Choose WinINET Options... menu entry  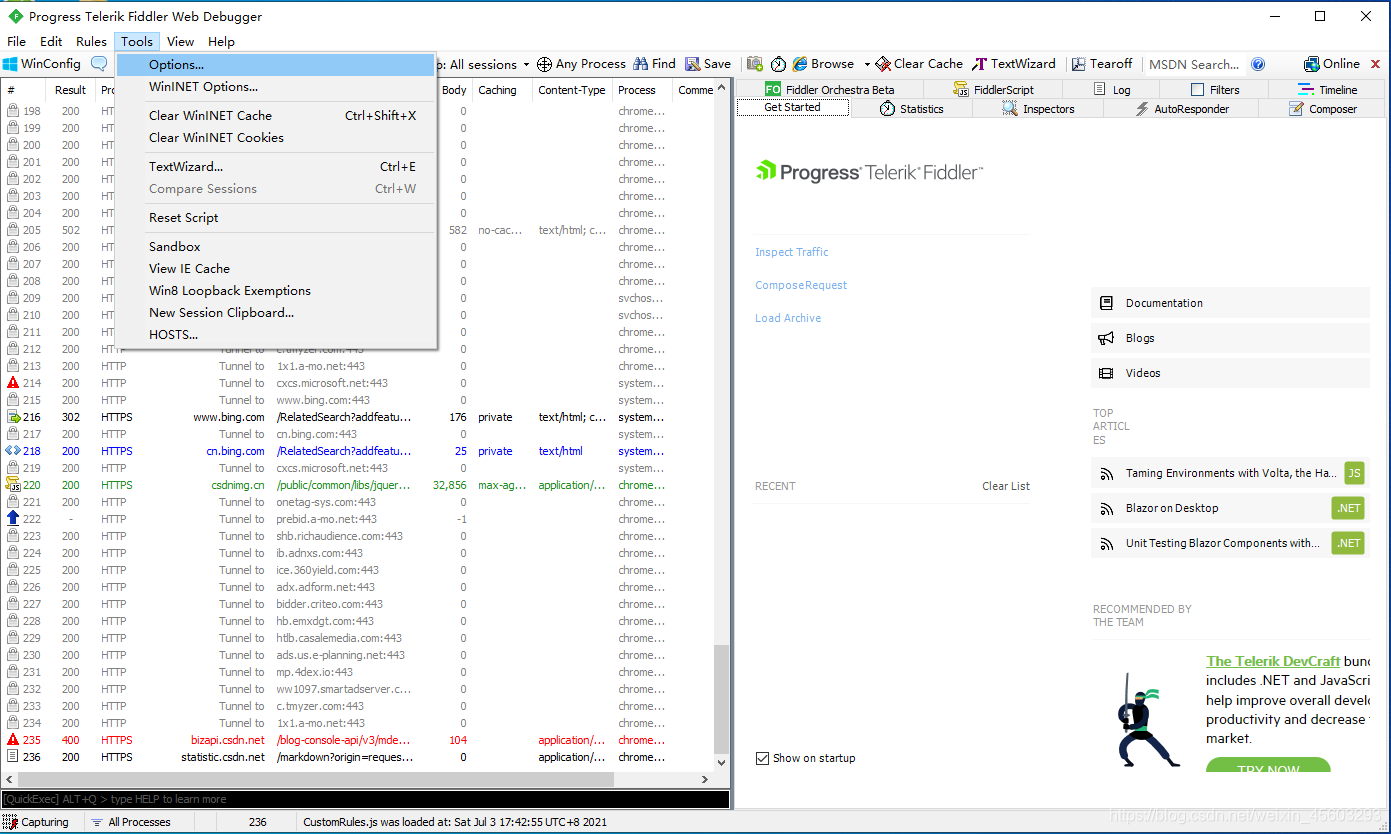coord(276,87)
